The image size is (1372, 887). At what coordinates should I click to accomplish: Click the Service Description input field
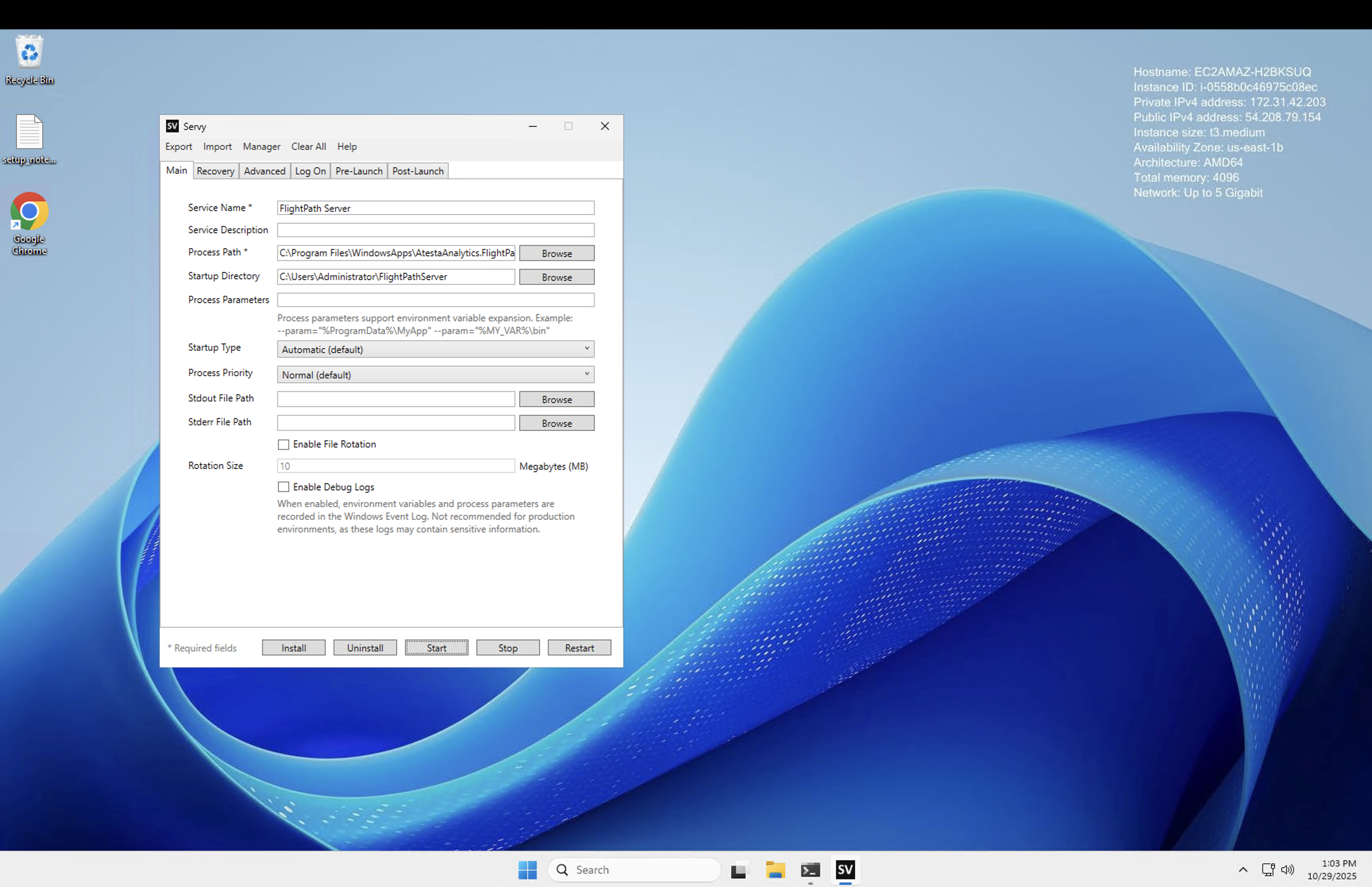pos(435,230)
